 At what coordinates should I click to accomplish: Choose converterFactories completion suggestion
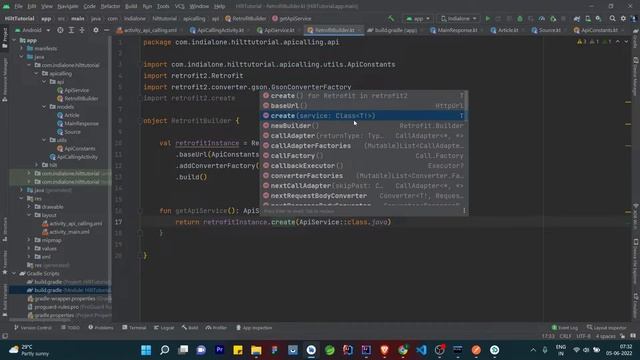point(364,176)
